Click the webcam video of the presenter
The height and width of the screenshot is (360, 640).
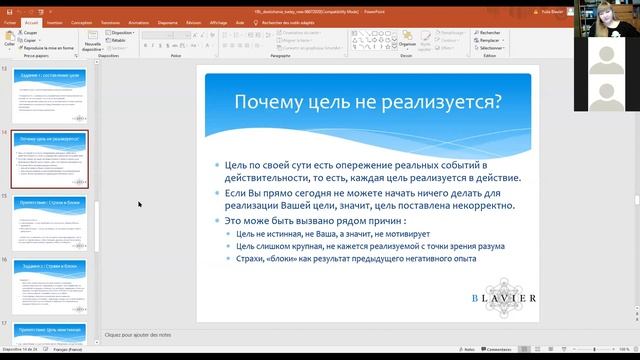[607, 18]
